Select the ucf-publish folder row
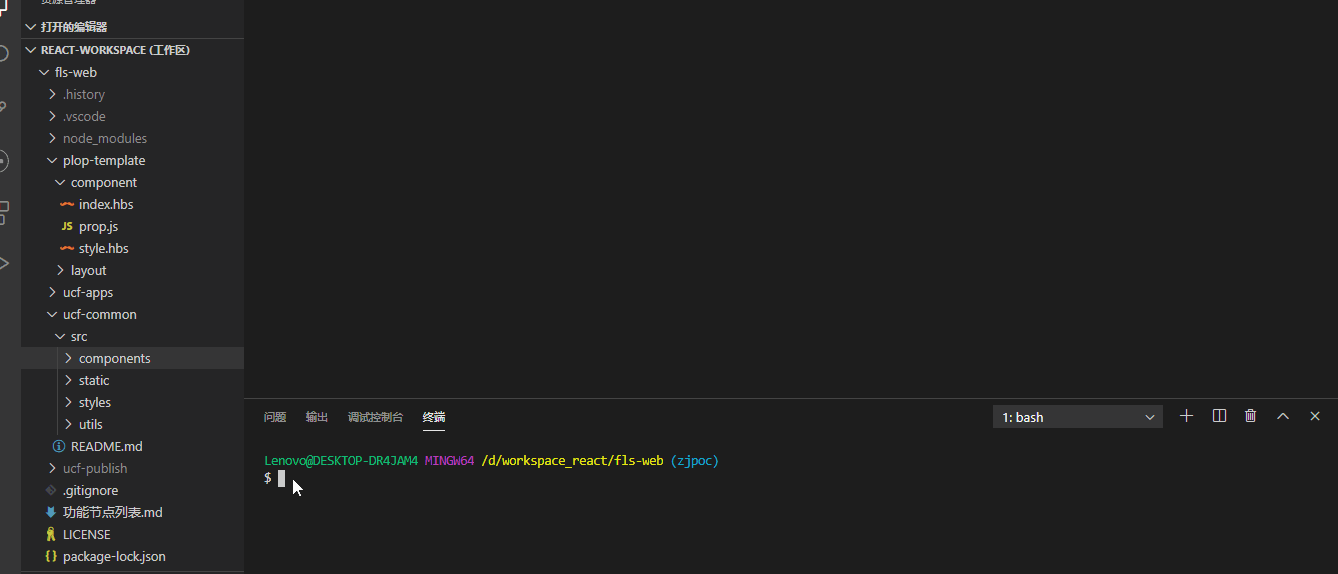 point(132,468)
